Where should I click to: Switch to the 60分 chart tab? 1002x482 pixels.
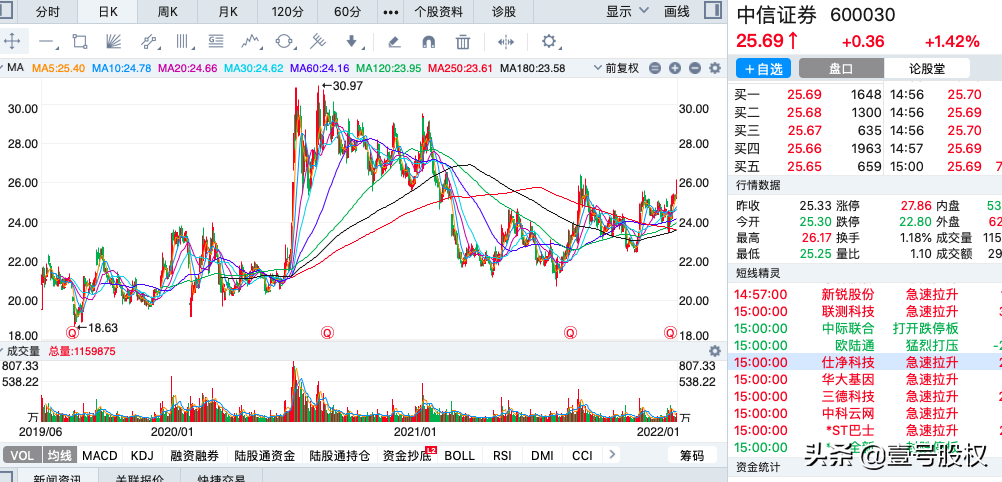pyautogui.click(x=348, y=12)
